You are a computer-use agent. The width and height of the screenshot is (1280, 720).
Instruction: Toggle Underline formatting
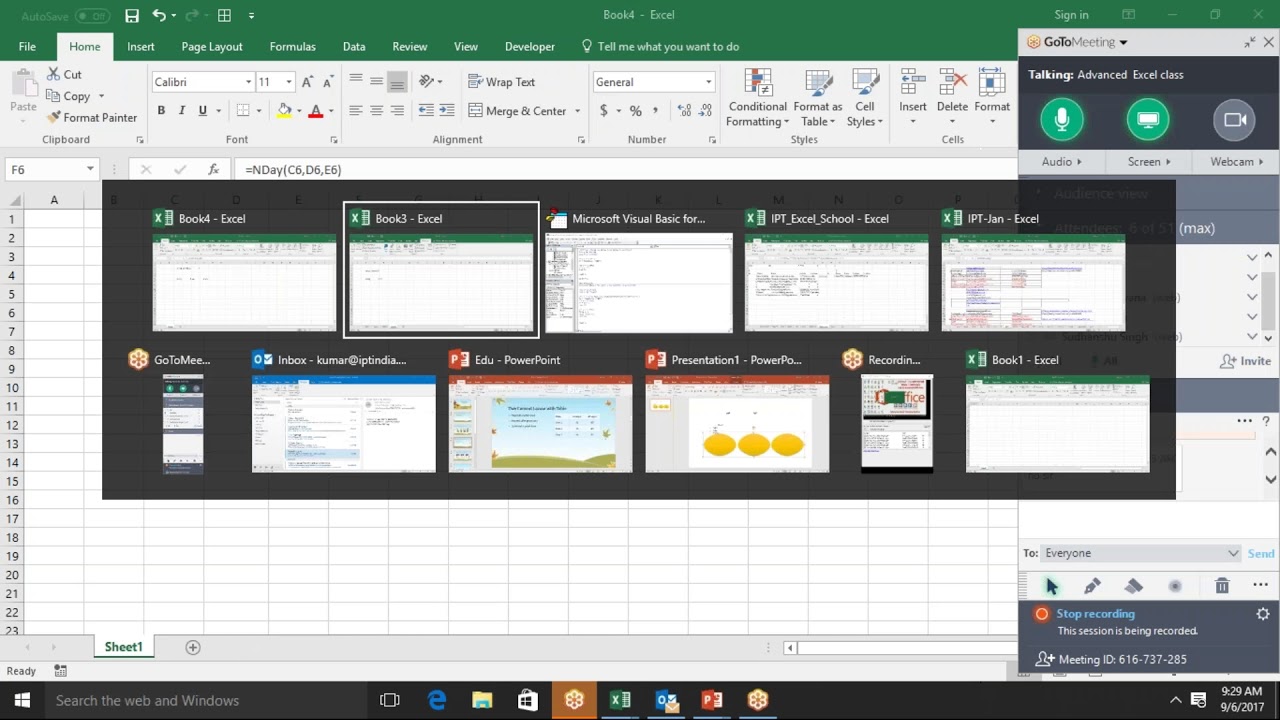click(203, 111)
